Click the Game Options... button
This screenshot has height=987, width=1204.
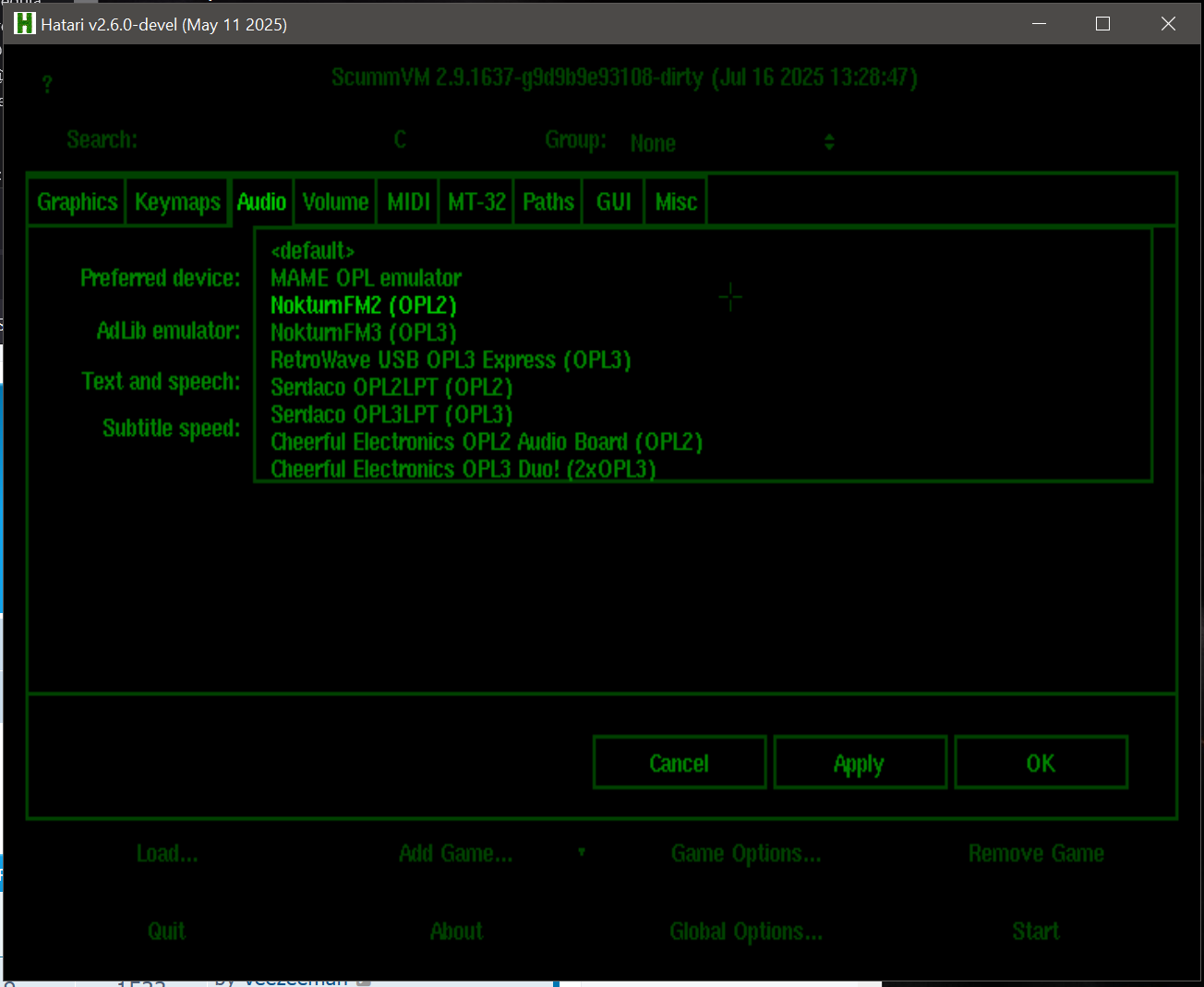746,853
